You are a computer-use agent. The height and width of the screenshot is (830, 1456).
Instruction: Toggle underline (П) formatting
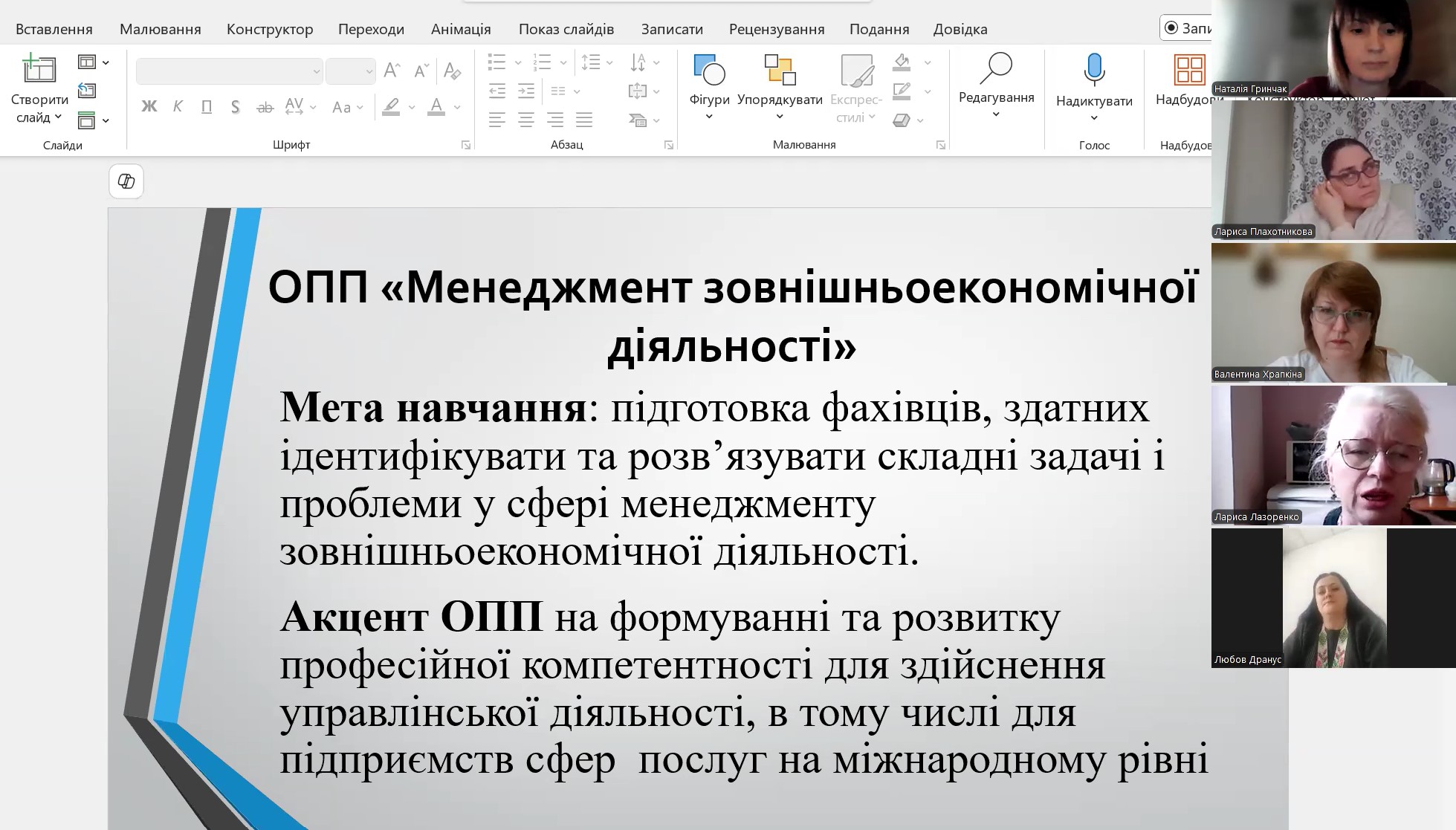pos(207,107)
